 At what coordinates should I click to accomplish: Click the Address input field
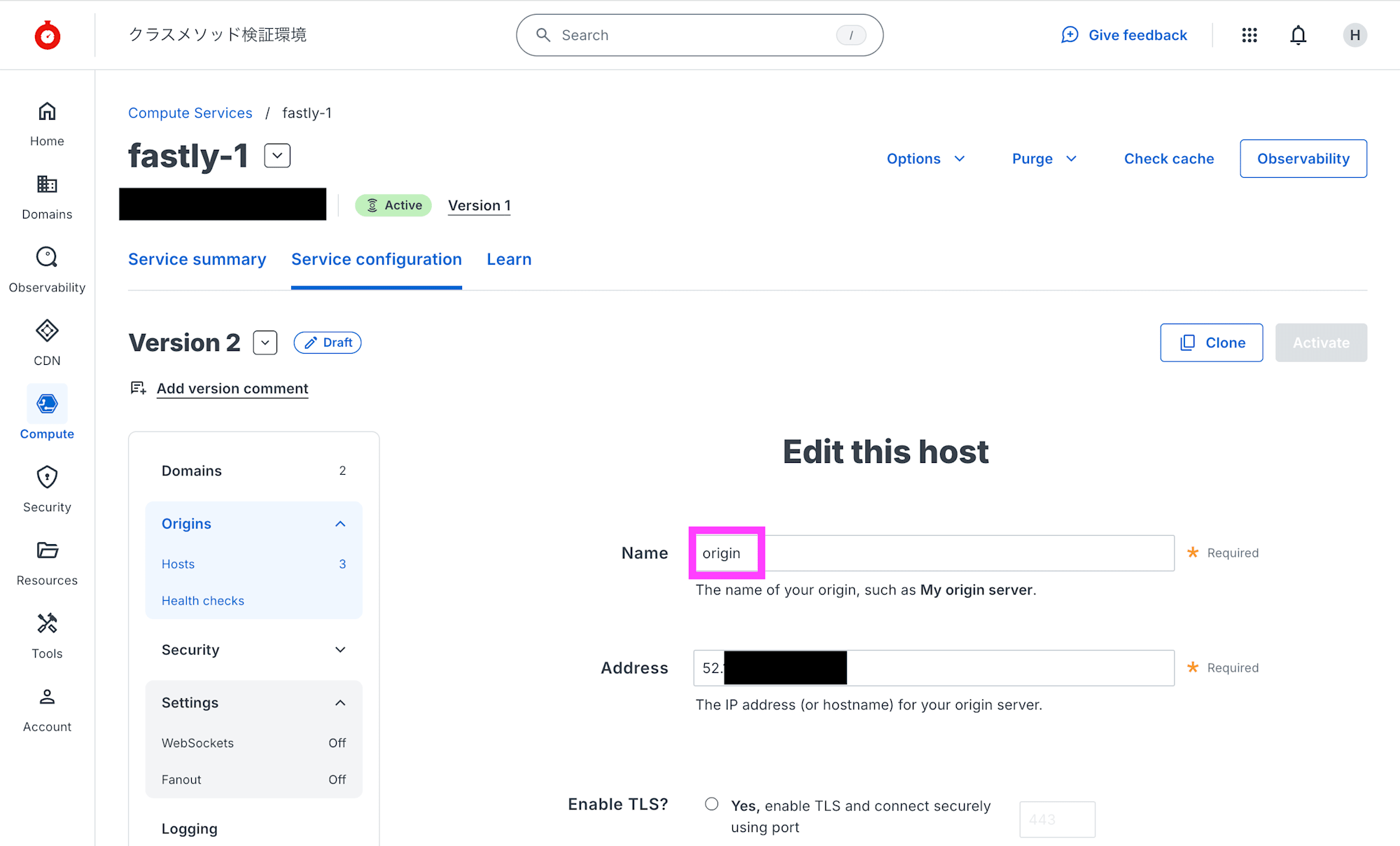1008,668
